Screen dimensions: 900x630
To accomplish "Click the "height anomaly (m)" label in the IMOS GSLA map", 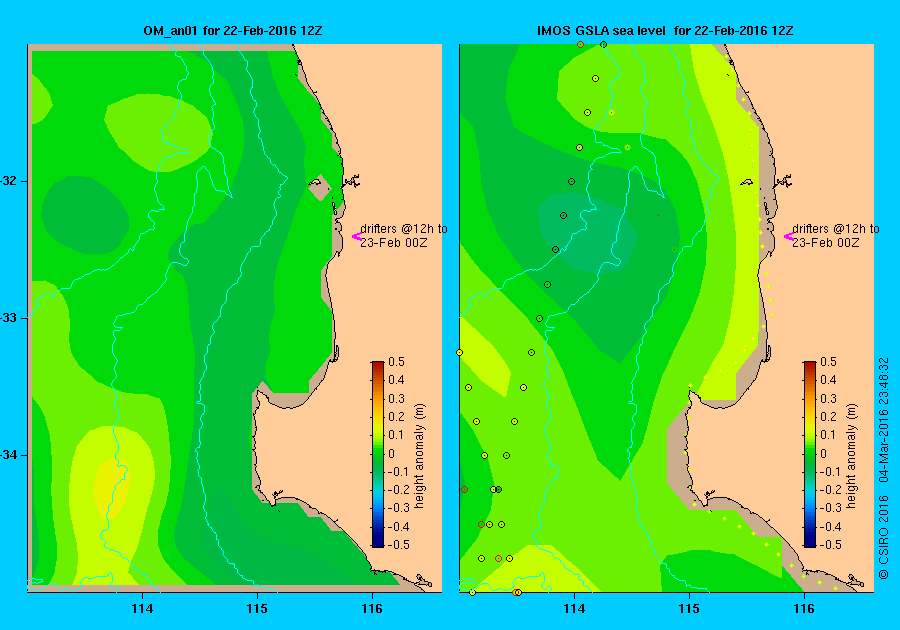I will (851, 456).
